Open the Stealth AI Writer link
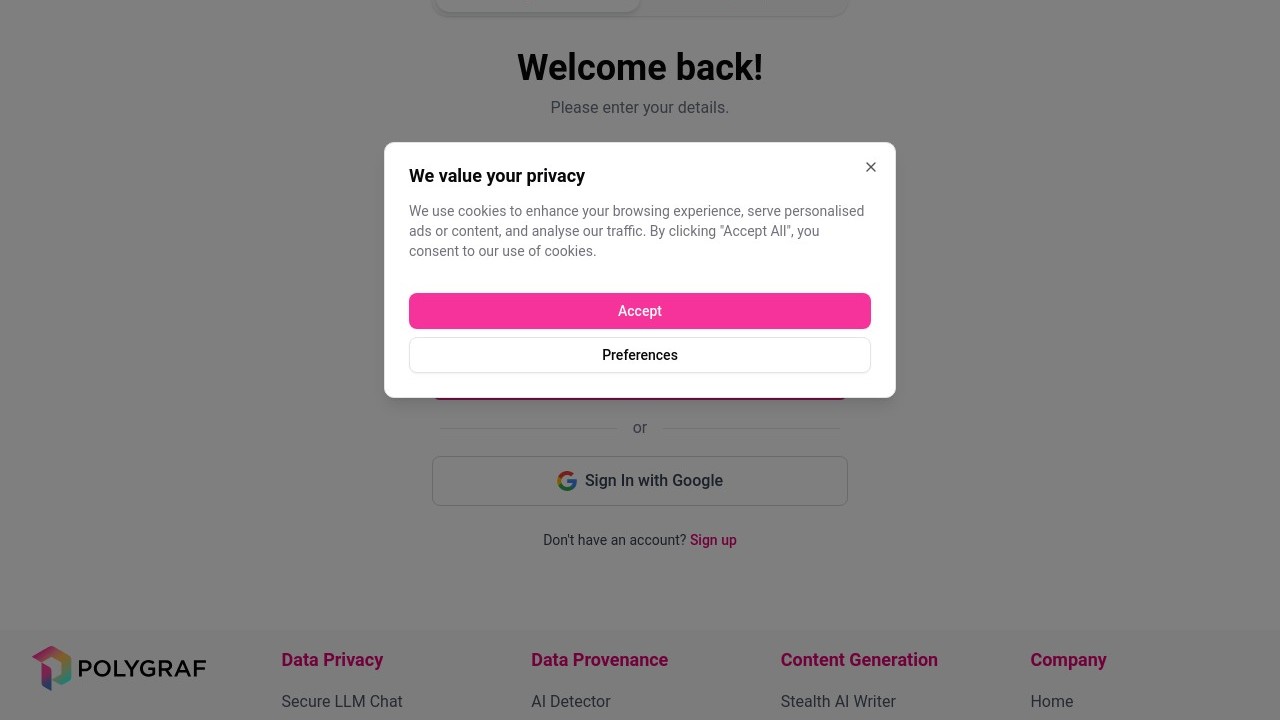Viewport: 1280px width, 720px height. pos(838,702)
